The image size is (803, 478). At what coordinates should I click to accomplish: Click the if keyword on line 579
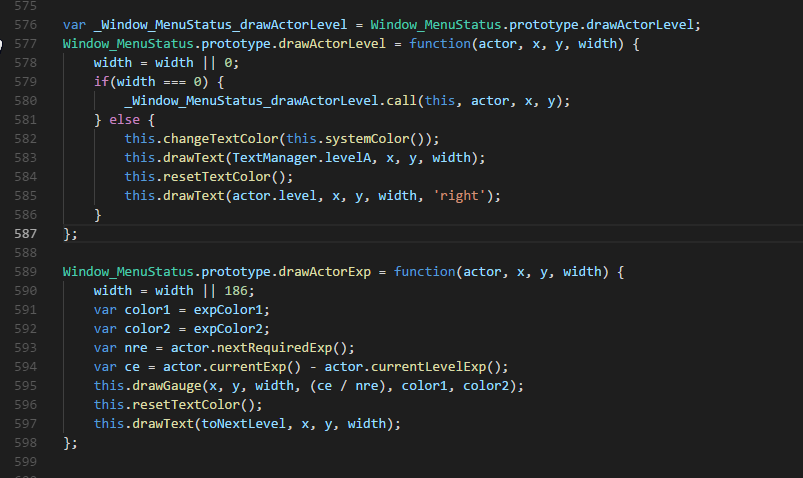tap(101, 82)
